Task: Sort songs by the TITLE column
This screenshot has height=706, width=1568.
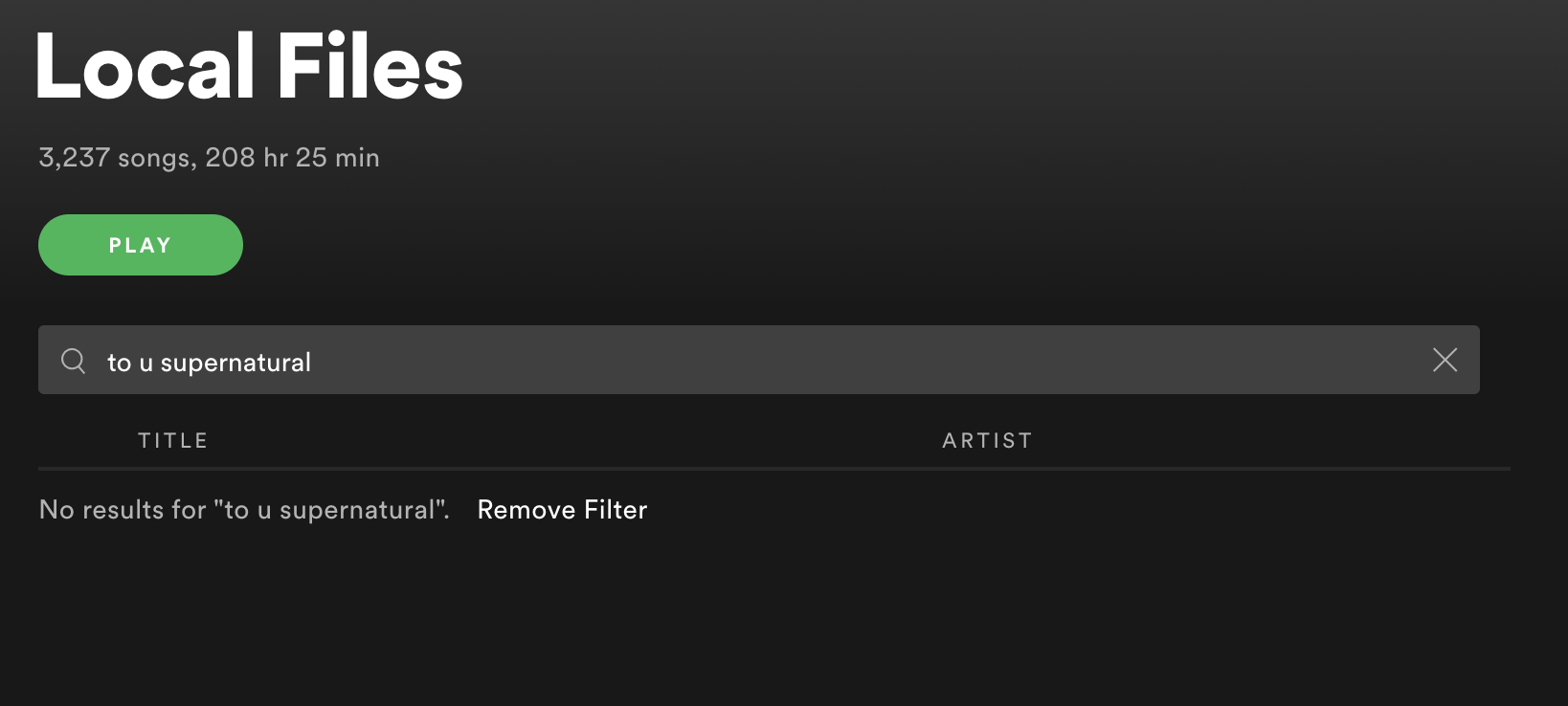Action: click(172, 440)
